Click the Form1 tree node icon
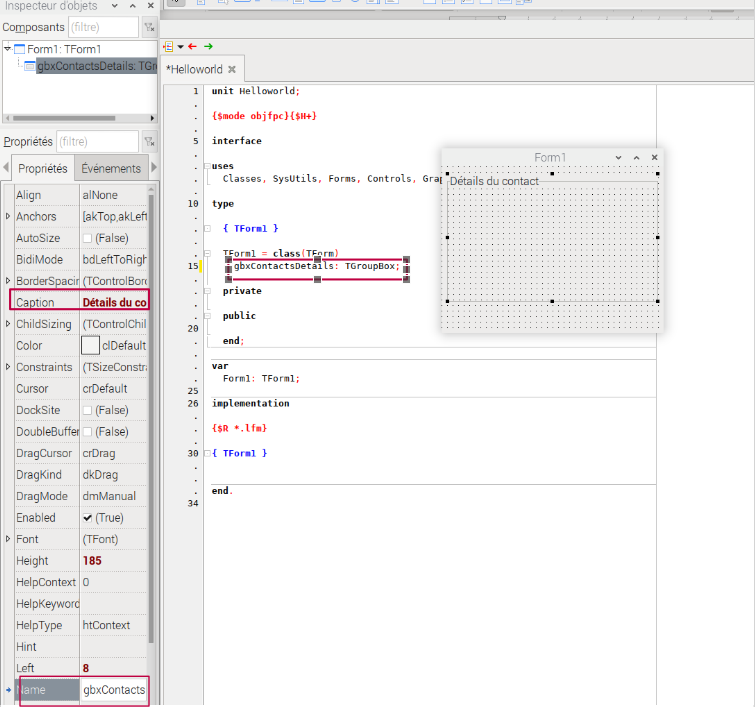Screen dimensions: 755x707 [x=19, y=49]
